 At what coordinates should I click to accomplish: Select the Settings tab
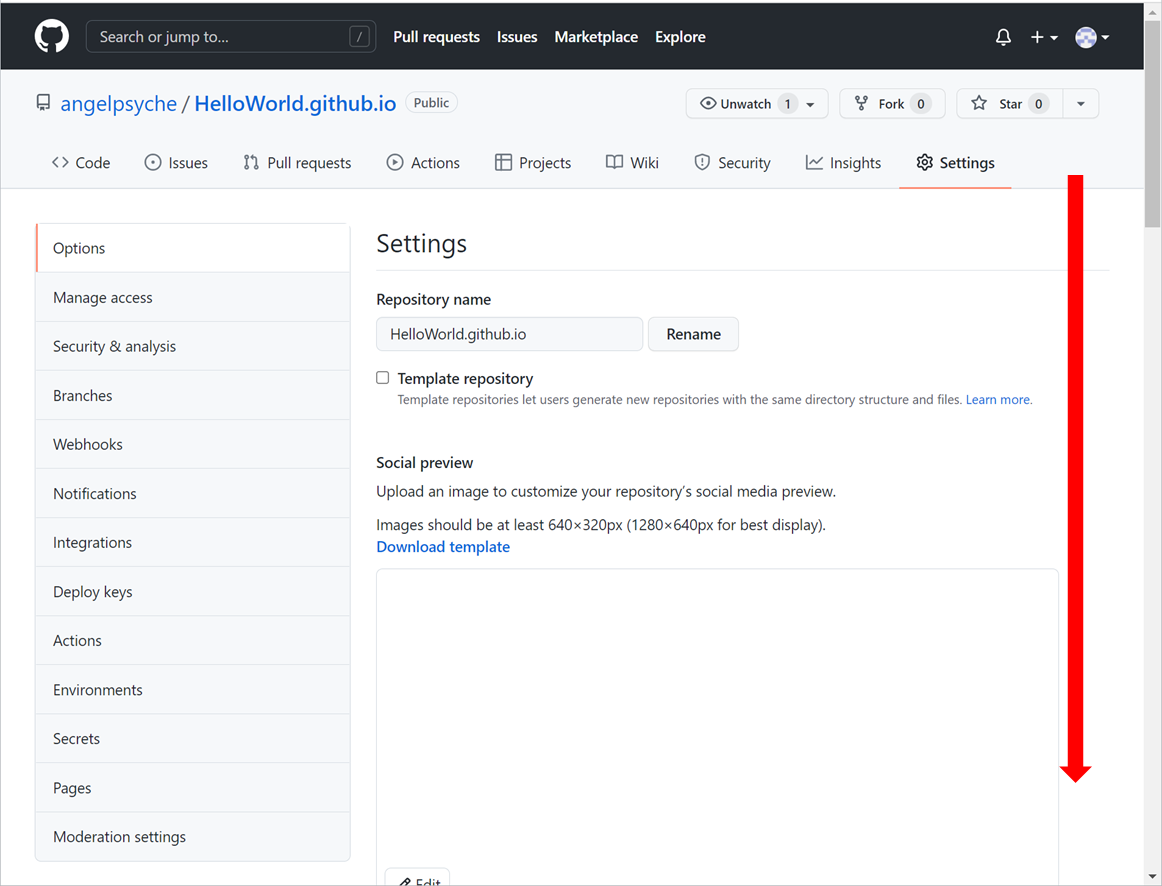click(955, 163)
